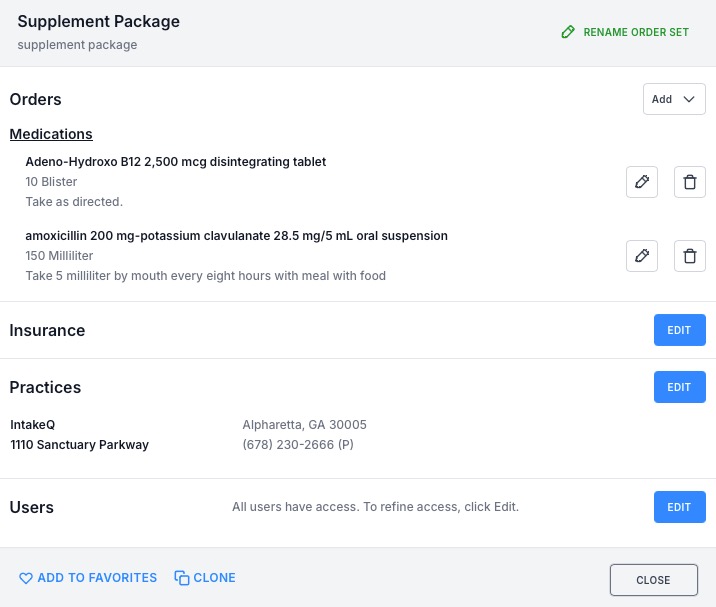The height and width of the screenshot is (607, 716).
Task: Edit Users access settings
Action: click(x=679, y=507)
